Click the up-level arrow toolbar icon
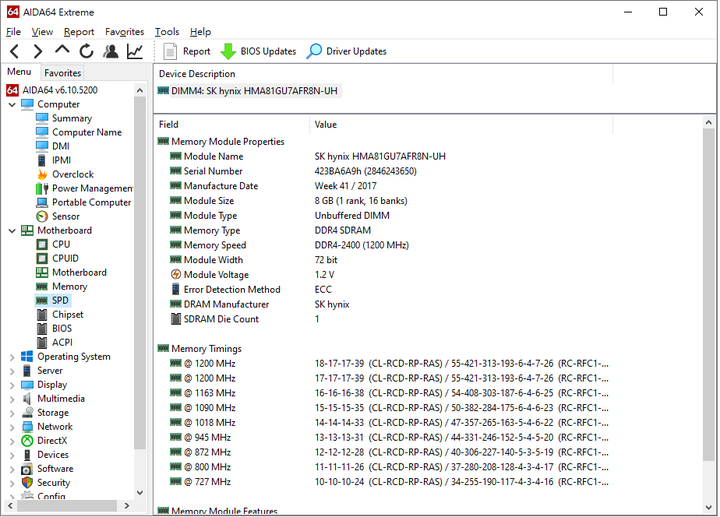 (62, 50)
